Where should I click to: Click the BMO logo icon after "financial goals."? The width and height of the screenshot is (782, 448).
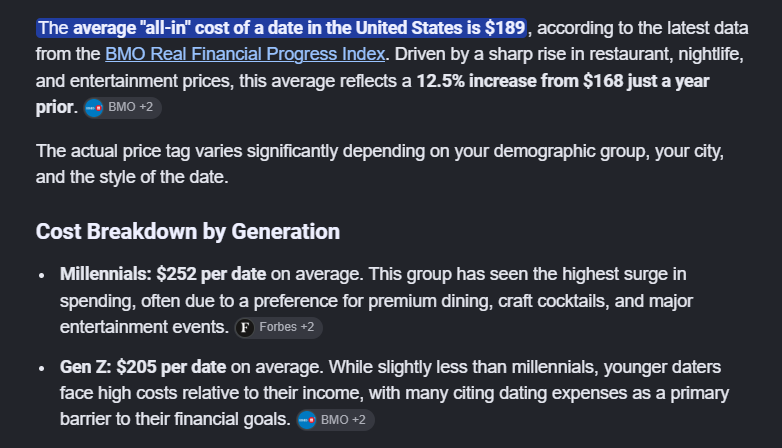(307, 420)
